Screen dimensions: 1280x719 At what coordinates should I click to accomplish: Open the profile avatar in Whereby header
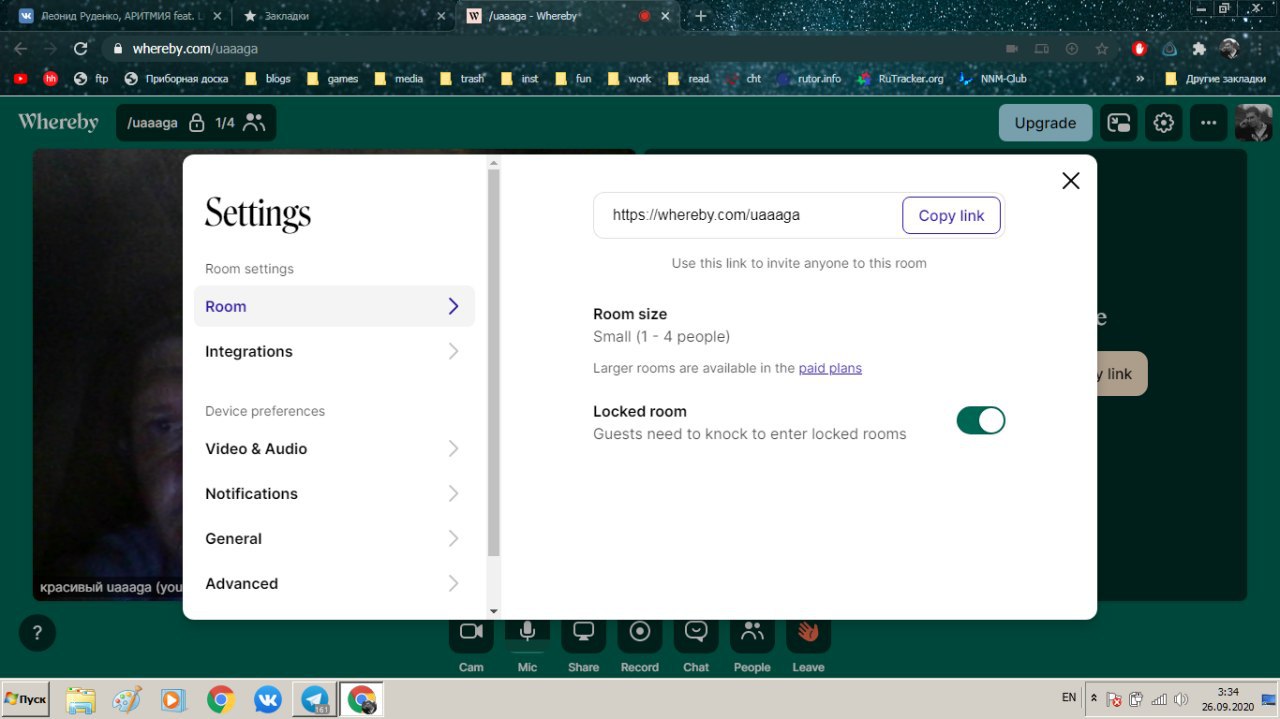coord(1253,123)
